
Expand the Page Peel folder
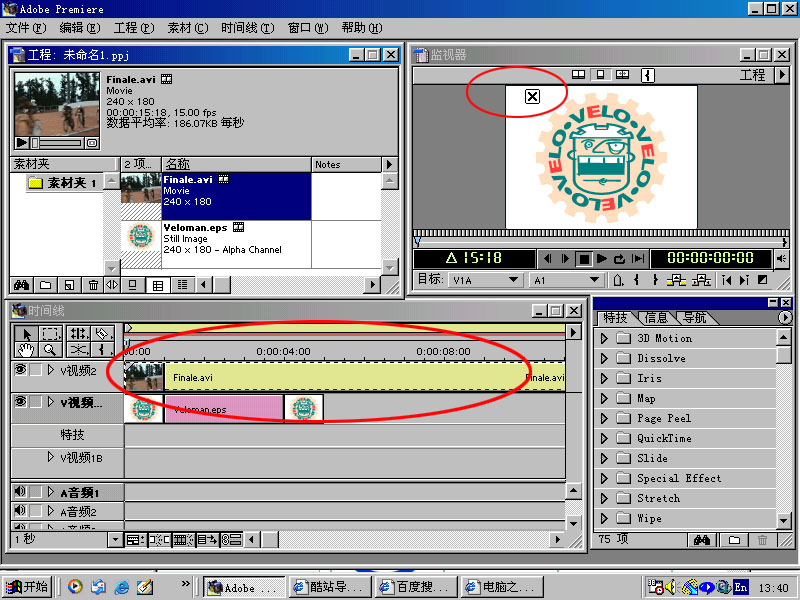(604, 418)
